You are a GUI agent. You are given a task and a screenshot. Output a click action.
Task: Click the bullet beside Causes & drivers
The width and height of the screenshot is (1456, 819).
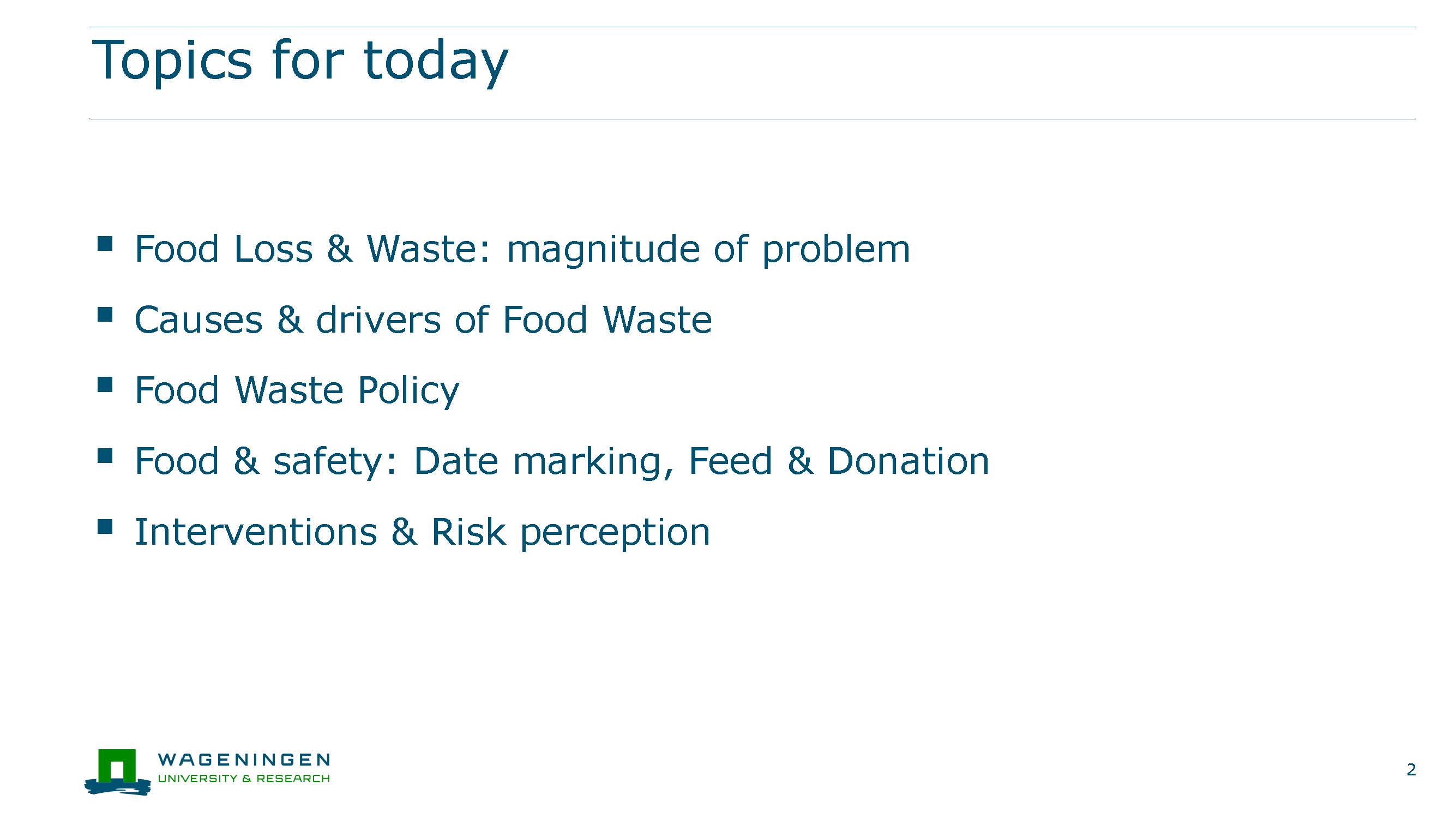coord(105,314)
